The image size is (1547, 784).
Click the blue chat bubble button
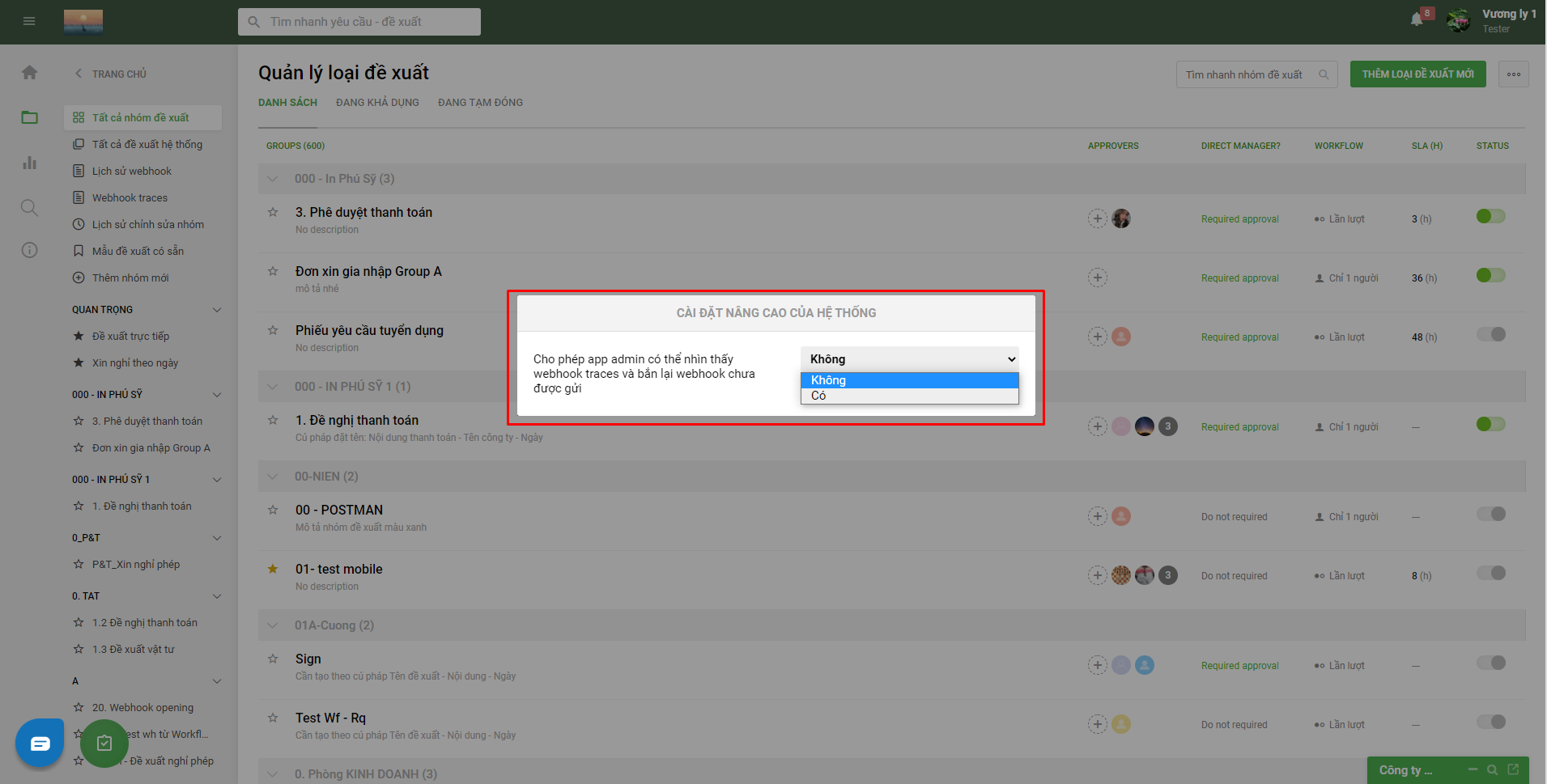point(40,743)
